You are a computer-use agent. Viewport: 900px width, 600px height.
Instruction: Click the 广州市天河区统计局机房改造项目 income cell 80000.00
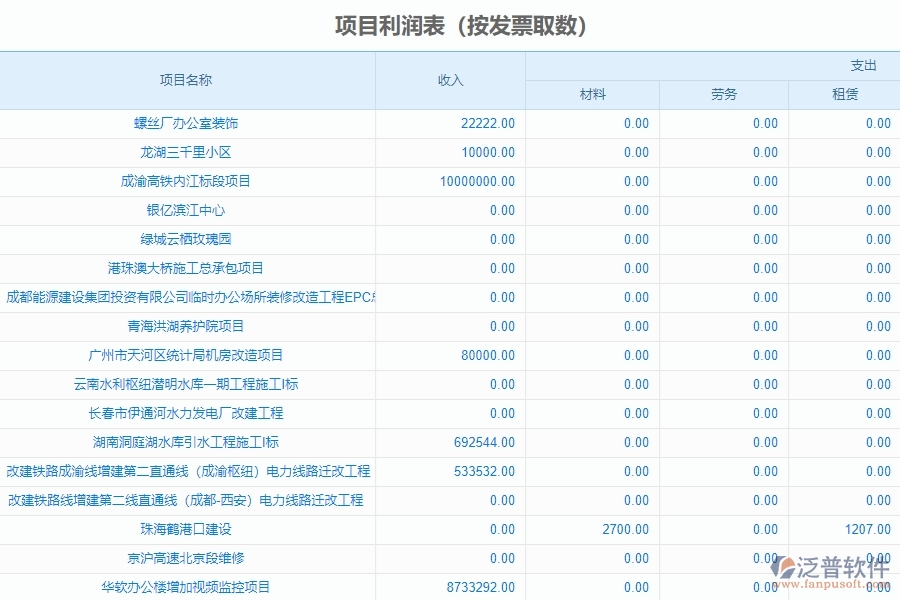click(x=487, y=355)
